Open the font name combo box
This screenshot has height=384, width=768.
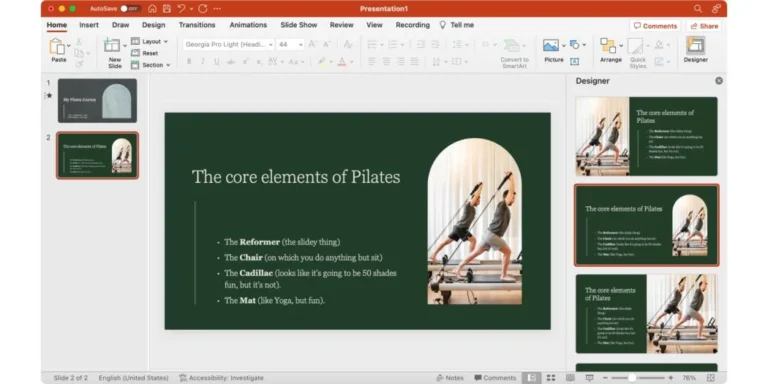(228, 45)
